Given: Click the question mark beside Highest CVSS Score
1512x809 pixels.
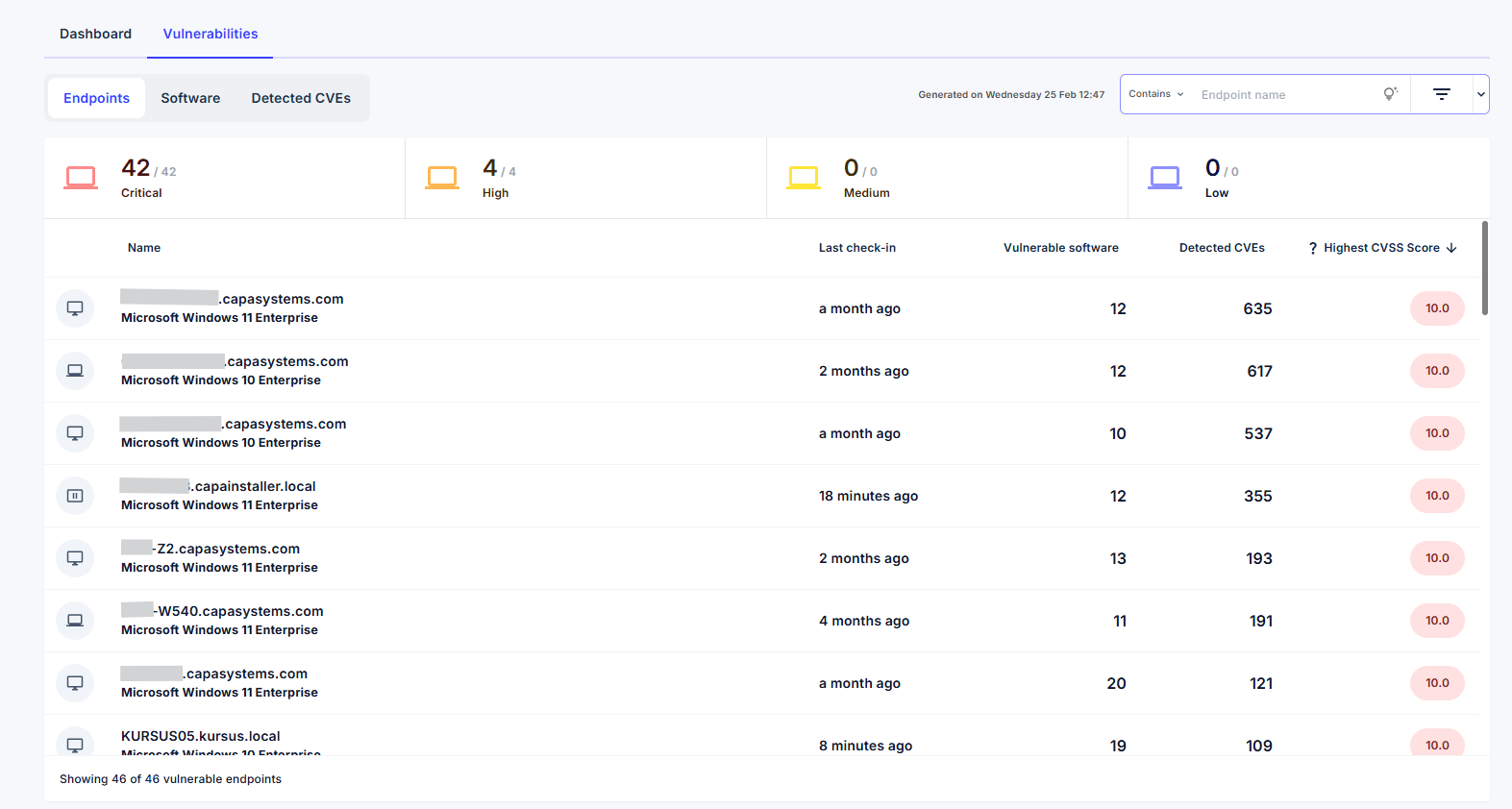Looking at the screenshot, I should point(1313,248).
